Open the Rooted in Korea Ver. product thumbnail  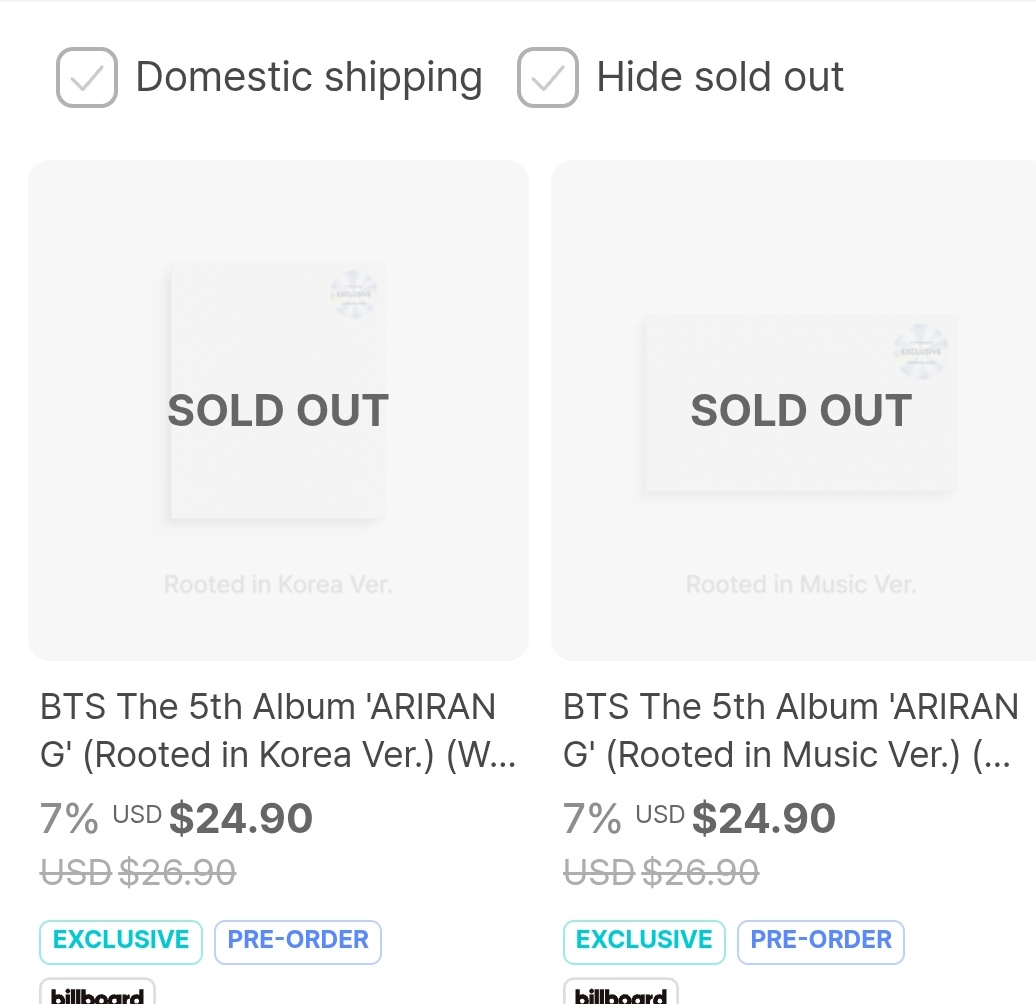[278, 410]
